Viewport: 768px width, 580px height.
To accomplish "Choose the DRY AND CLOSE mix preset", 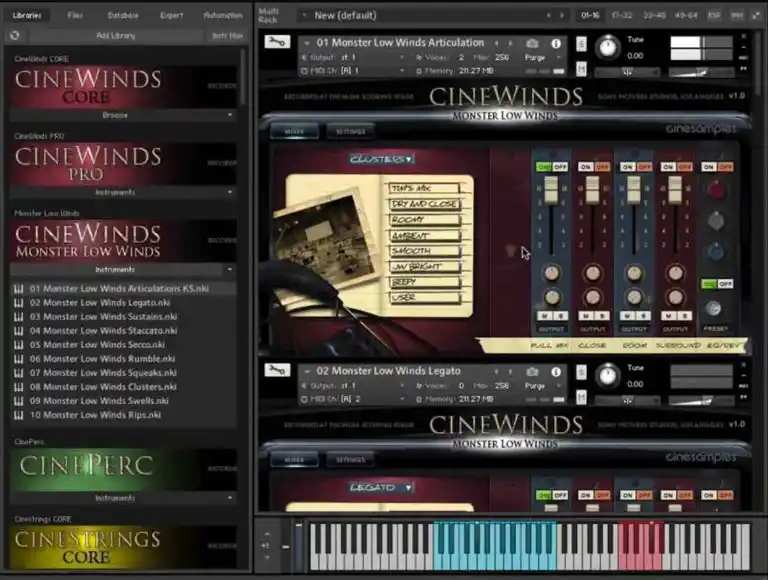I will coord(424,204).
